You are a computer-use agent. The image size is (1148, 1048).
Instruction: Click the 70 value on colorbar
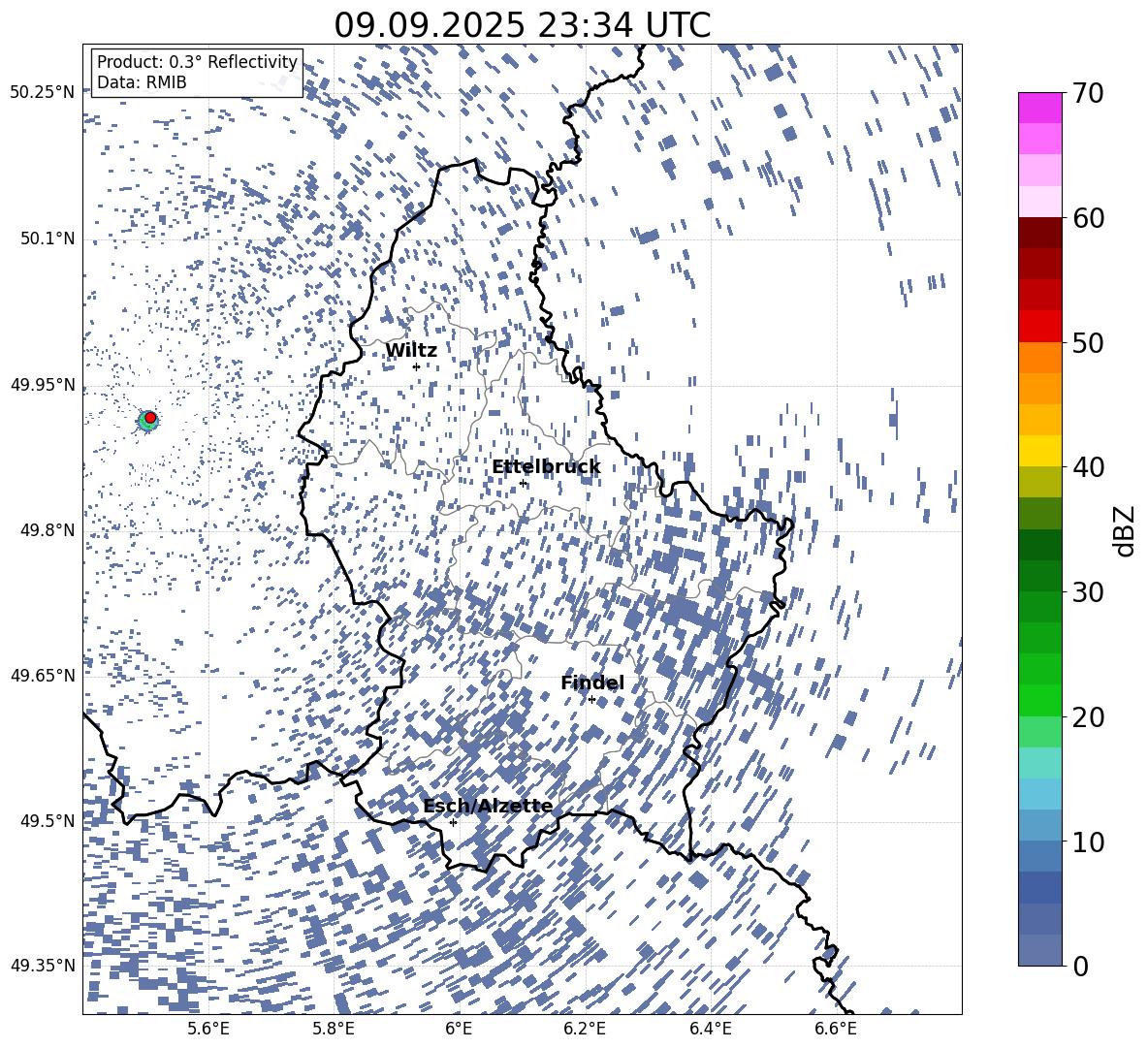pyautogui.click(x=1089, y=94)
